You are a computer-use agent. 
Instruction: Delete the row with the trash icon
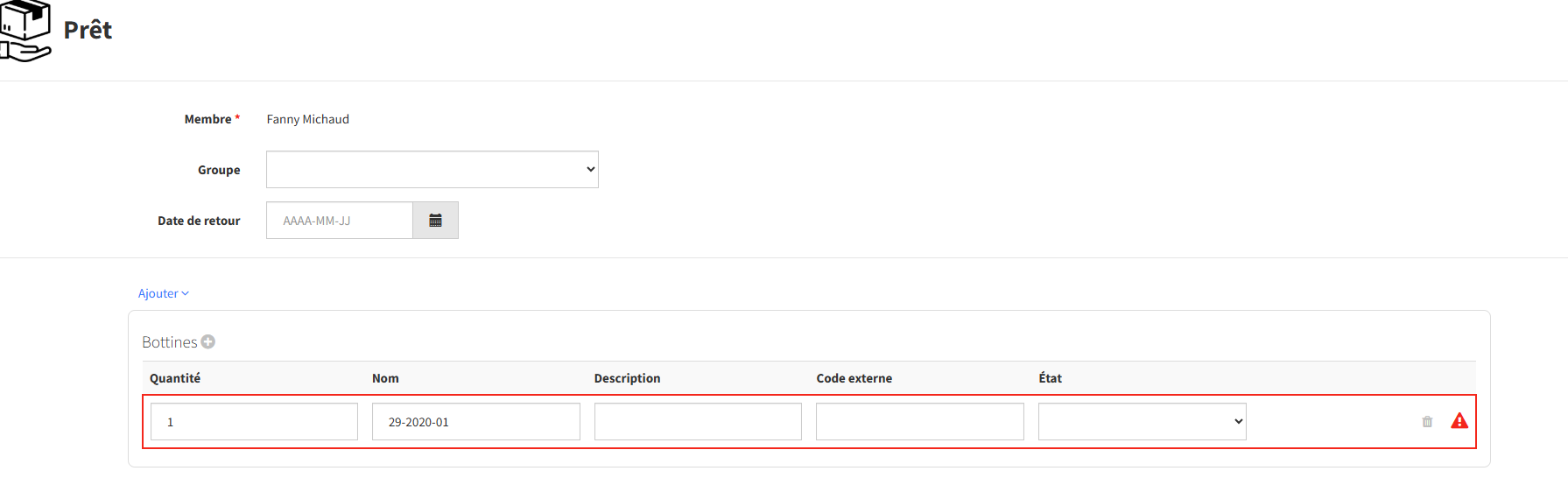(1427, 422)
